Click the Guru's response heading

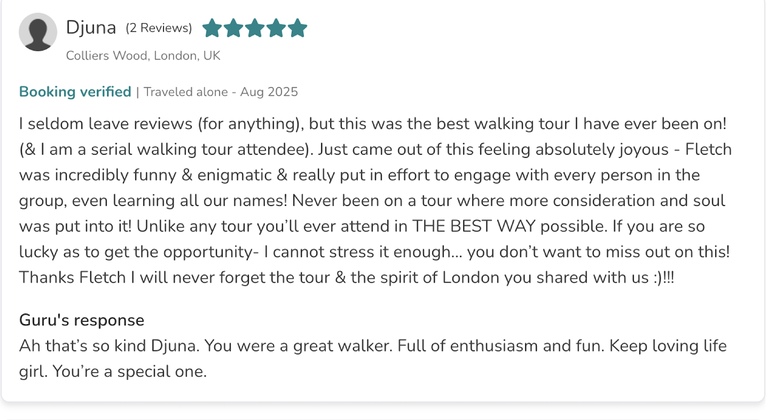(82, 320)
